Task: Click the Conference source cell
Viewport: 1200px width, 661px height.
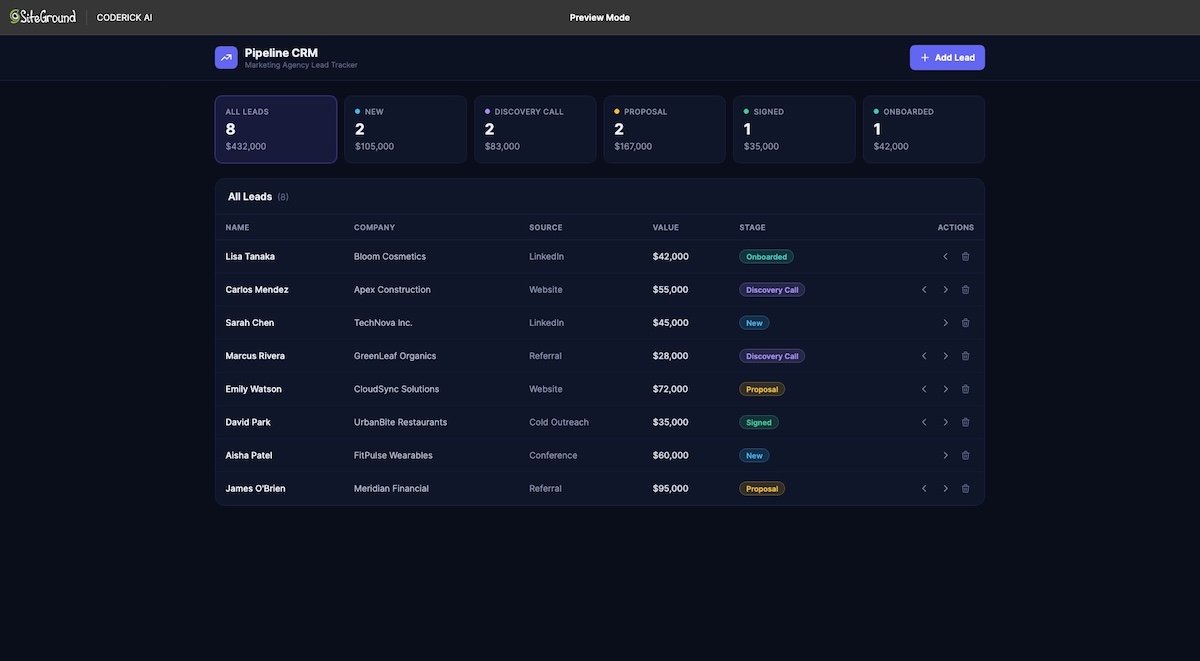Action: pos(553,455)
